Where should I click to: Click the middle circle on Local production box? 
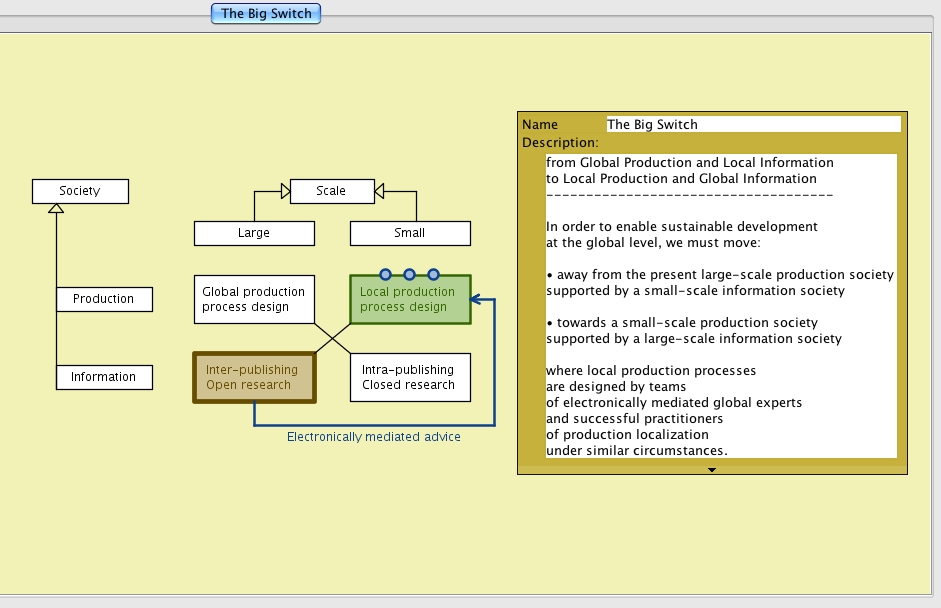[410, 274]
